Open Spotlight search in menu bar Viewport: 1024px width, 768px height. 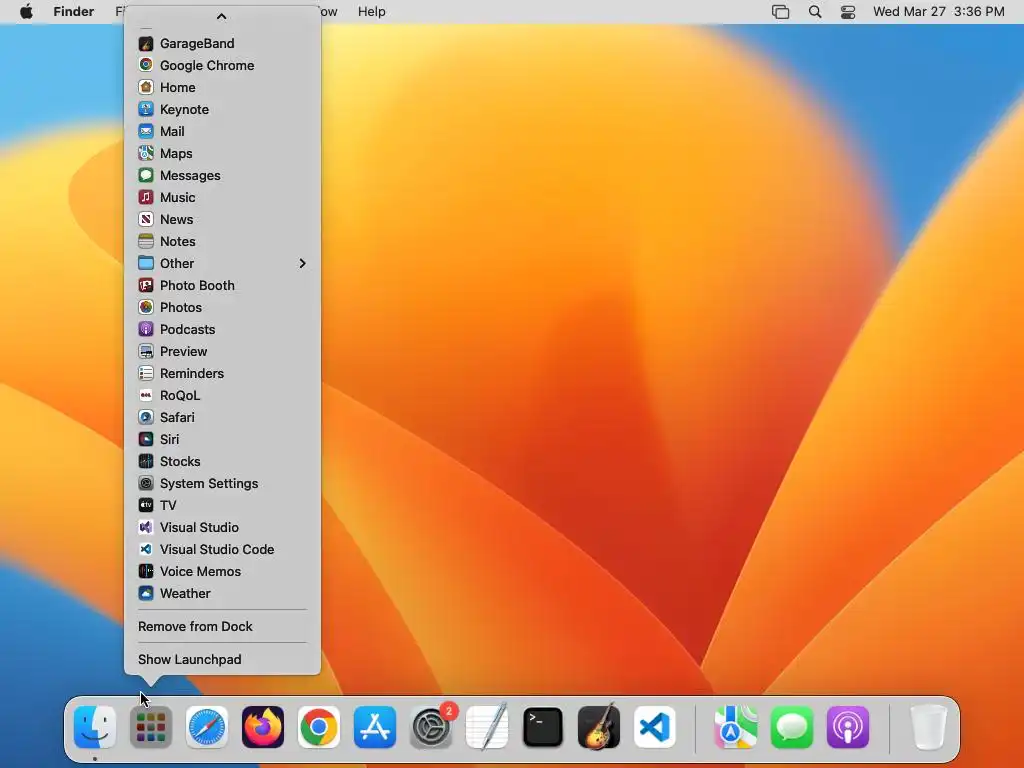tap(815, 12)
